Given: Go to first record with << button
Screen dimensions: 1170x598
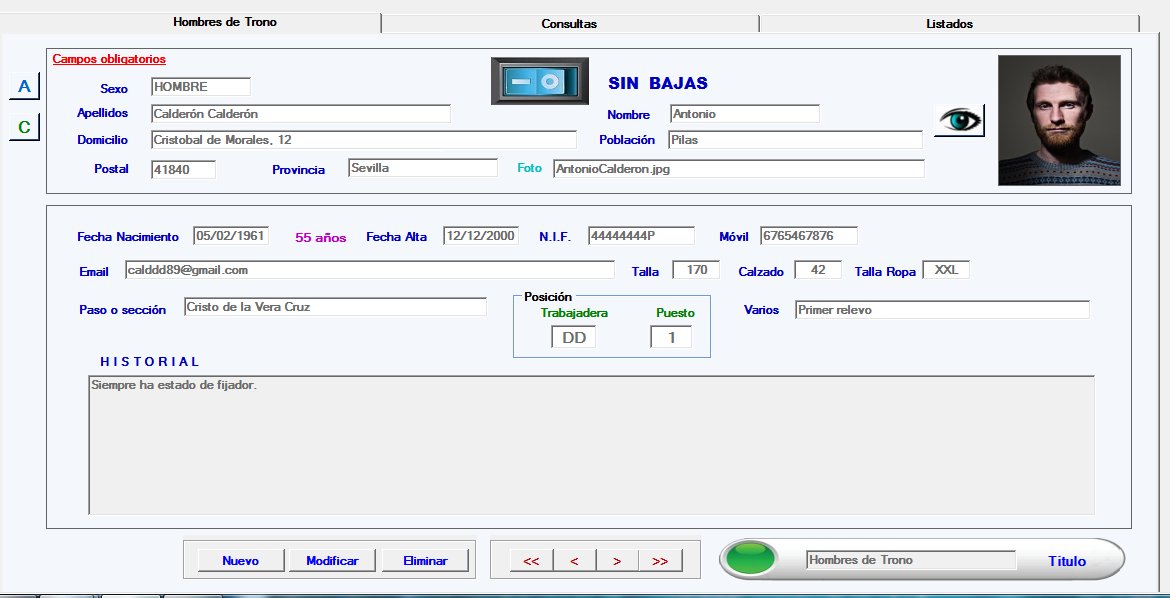Looking at the screenshot, I should click(531, 561).
